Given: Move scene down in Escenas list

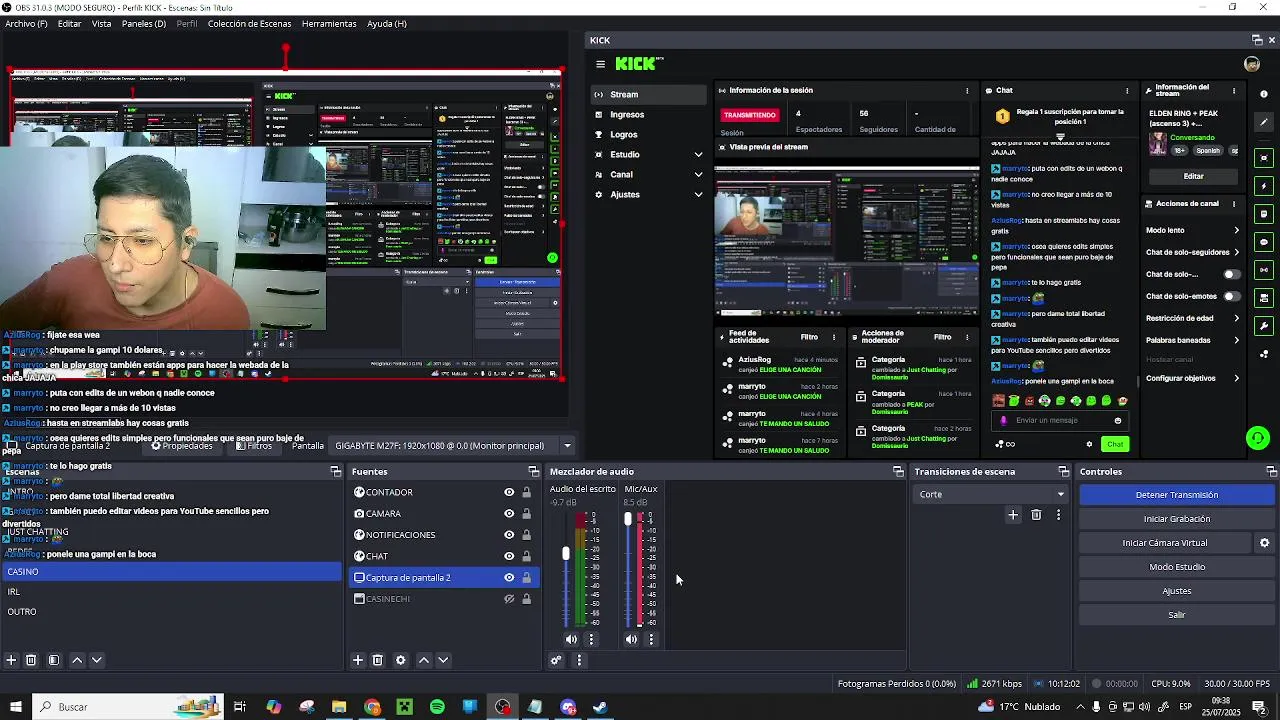Looking at the screenshot, I should click(97, 660).
